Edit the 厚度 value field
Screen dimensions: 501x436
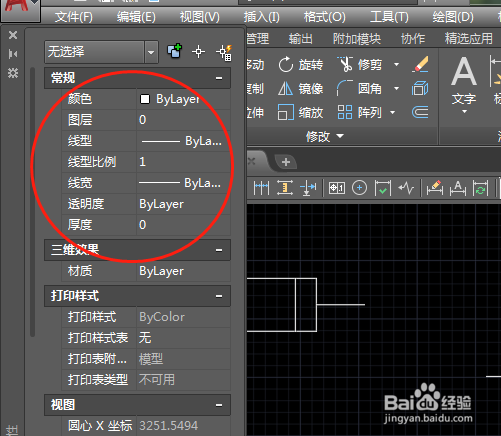183,225
